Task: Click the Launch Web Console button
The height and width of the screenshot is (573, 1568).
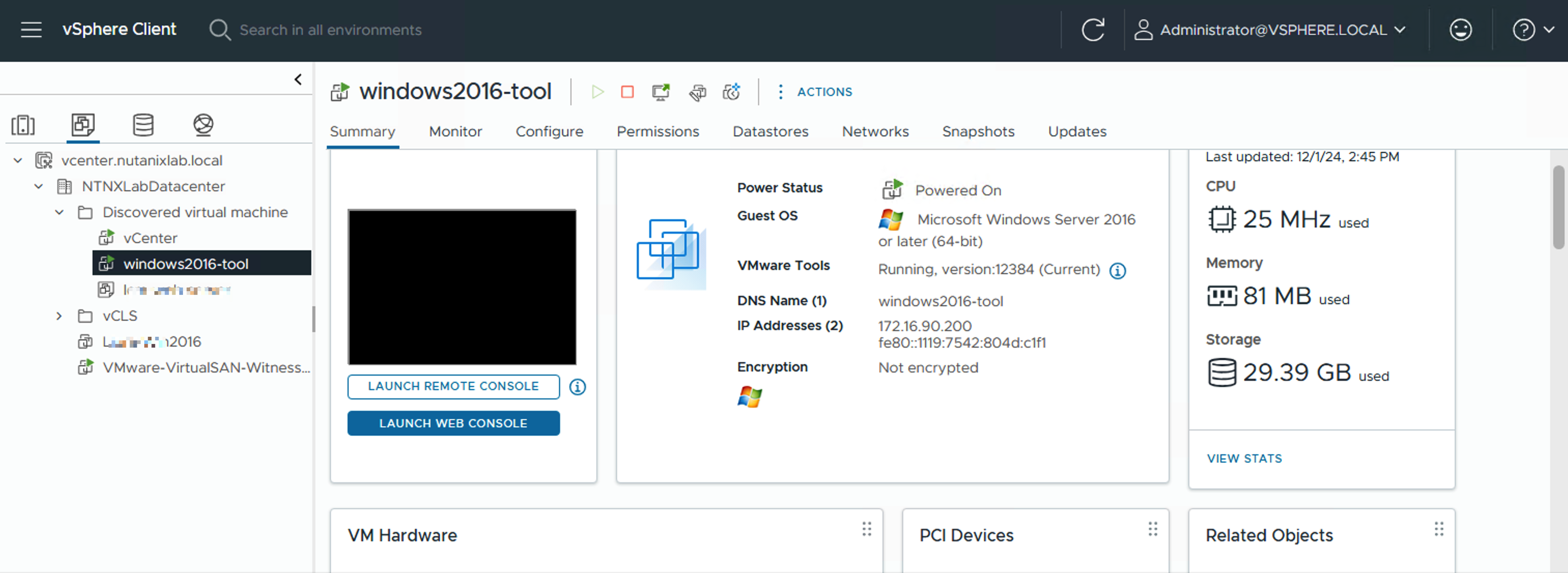Action: (x=454, y=423)
